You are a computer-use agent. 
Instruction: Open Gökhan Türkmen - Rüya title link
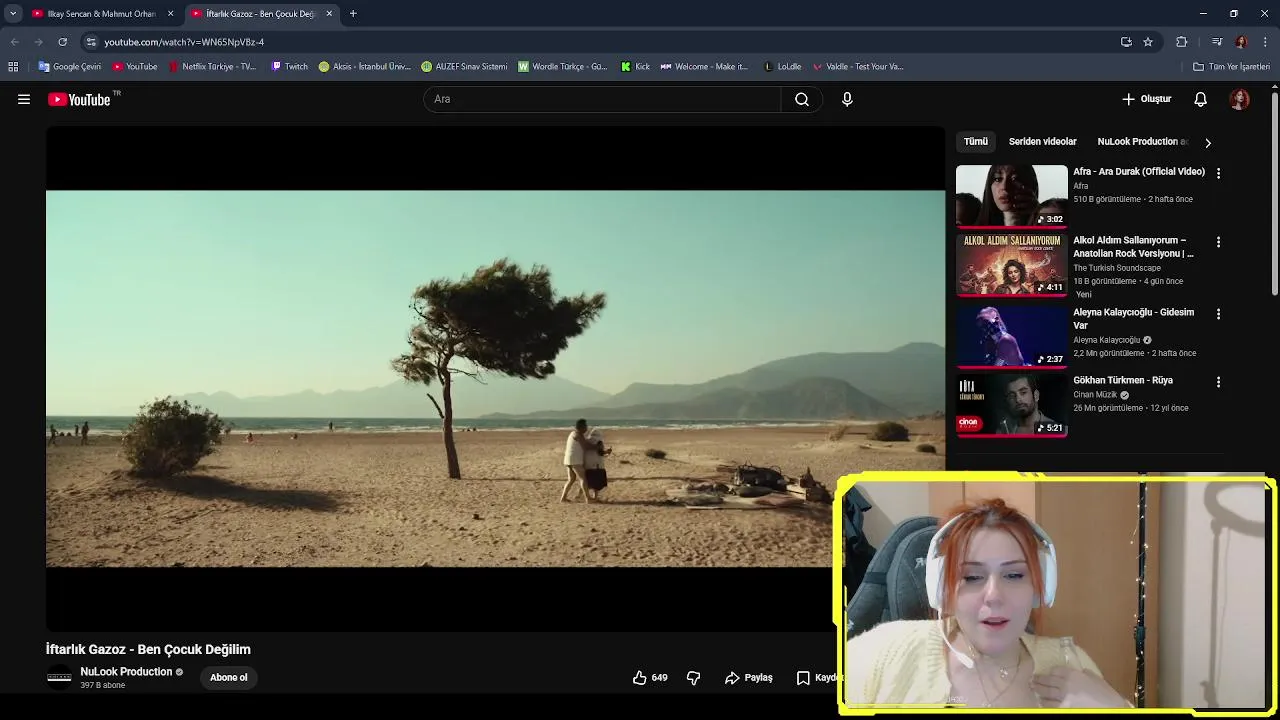click(x=1123, y=380)
